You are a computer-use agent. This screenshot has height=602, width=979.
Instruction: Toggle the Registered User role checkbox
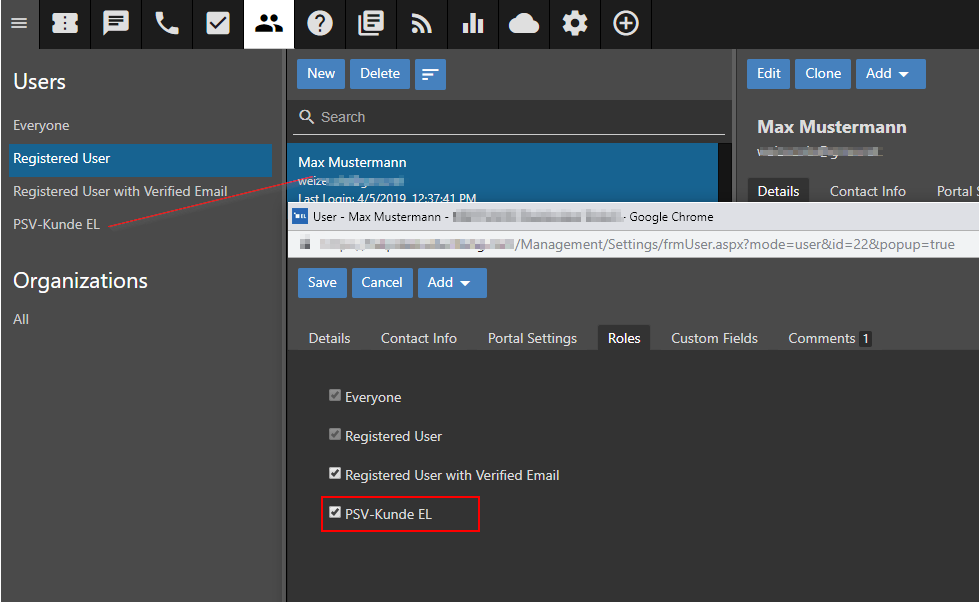pos(335,435)
